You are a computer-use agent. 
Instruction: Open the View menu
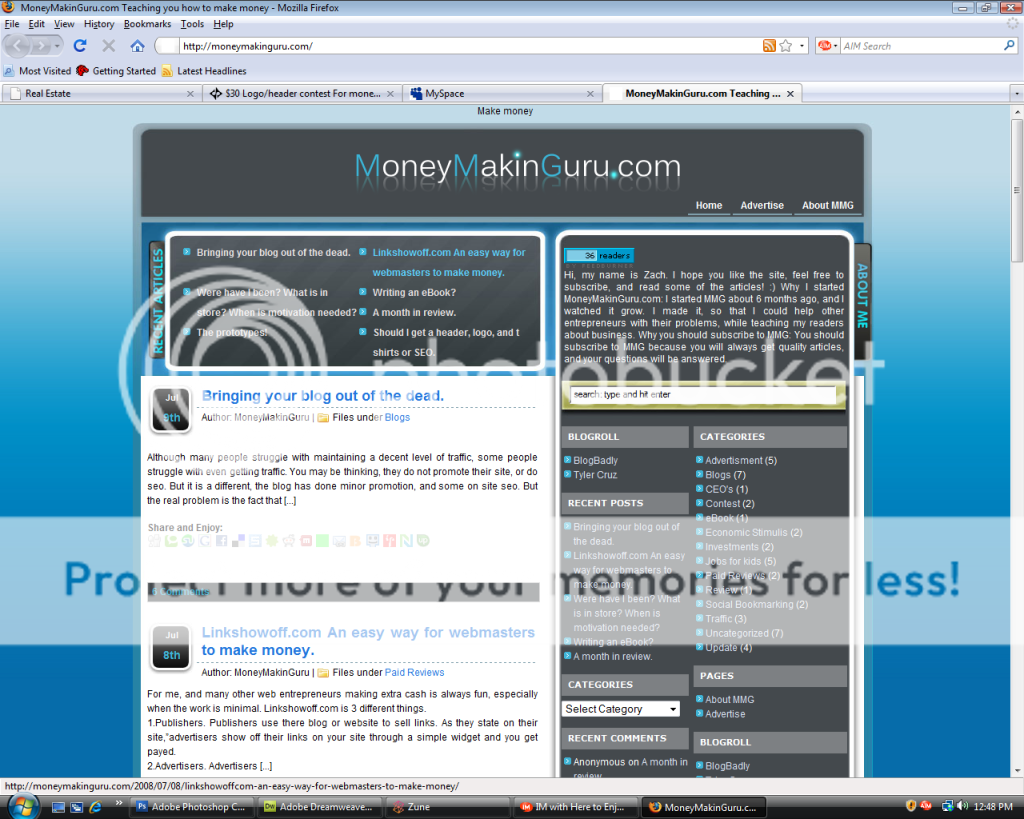64,24
